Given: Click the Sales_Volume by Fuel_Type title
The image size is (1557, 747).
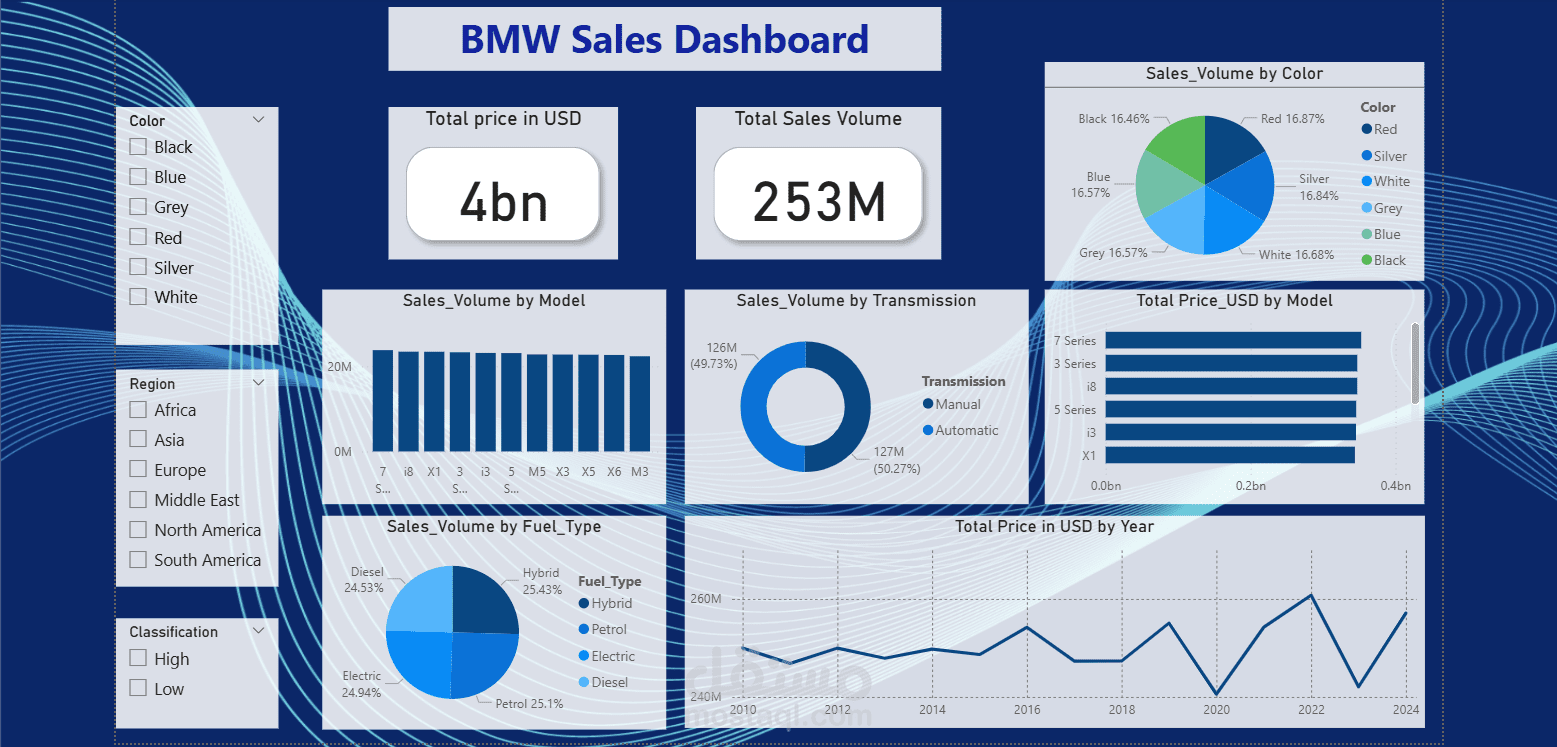Looking at the screenshot, I should tap(494, 526).
